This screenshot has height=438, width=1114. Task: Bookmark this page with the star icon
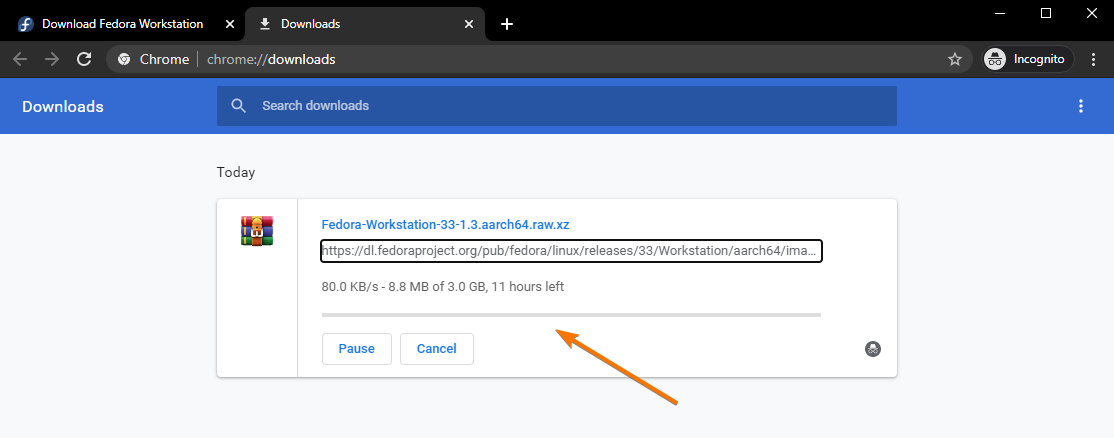point(955,59)
